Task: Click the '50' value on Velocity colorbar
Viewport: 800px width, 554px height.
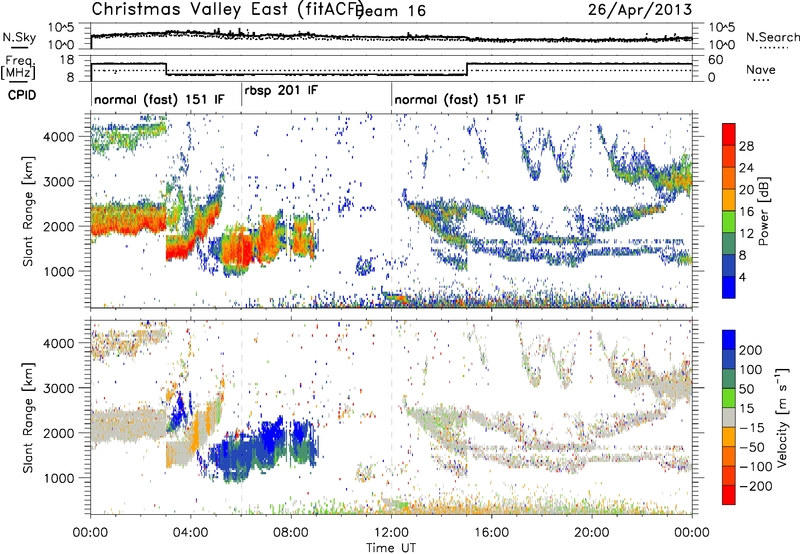Action: (746, 389)
